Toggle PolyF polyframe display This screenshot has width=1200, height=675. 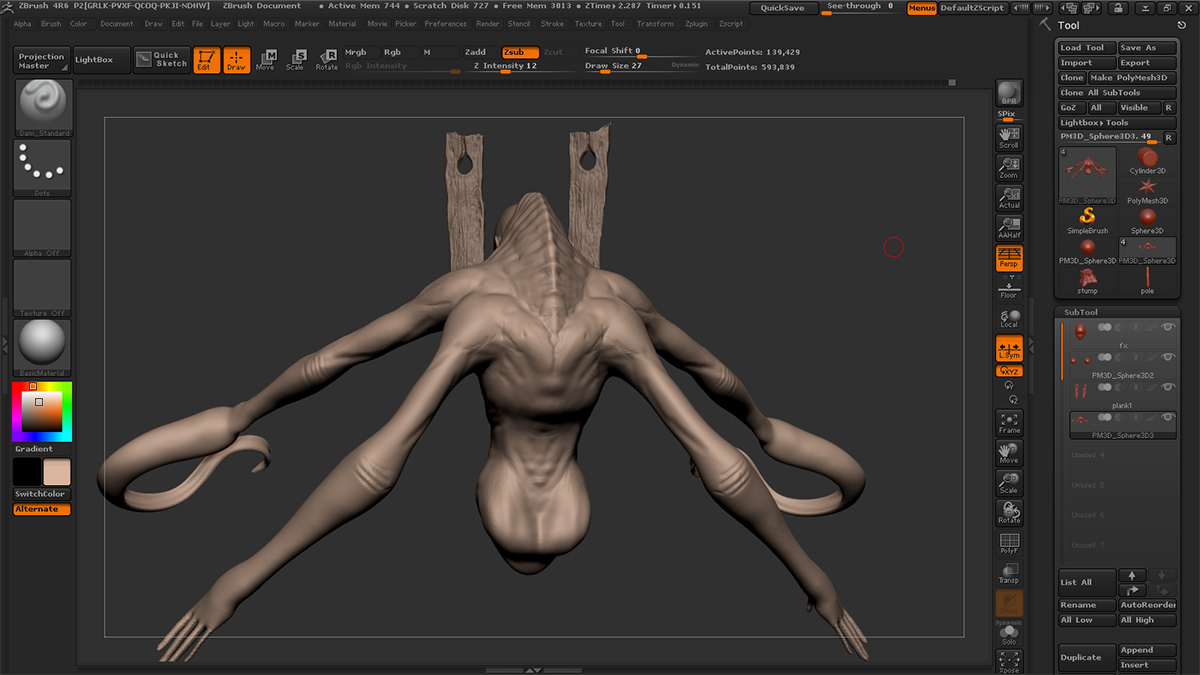click(x=1009, y=543)
